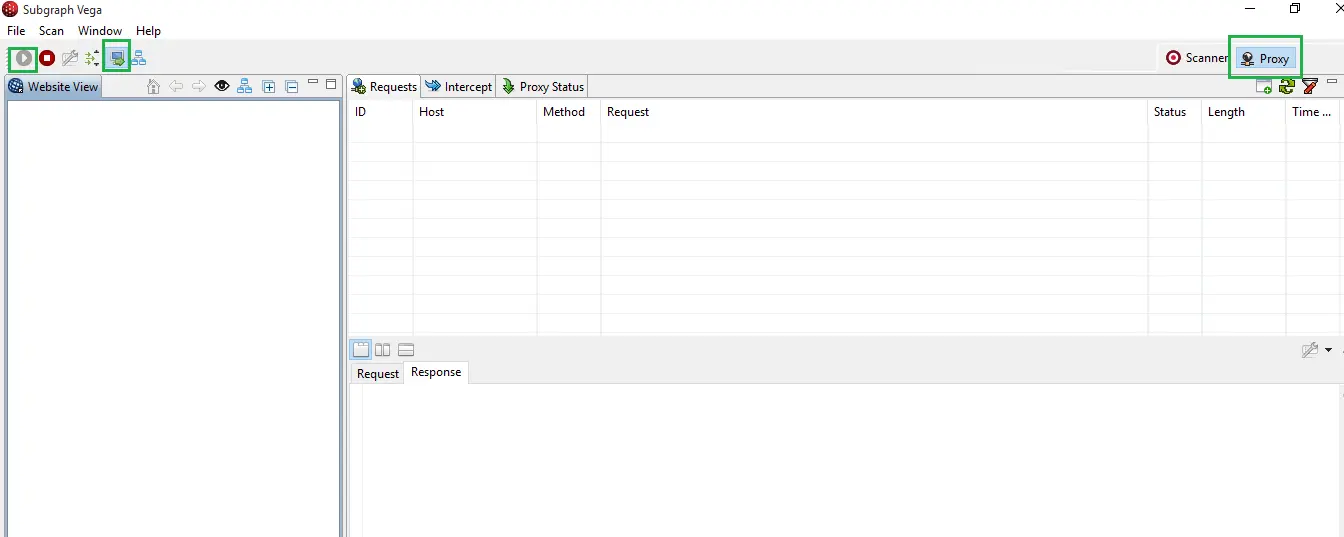Open the Window menu

[100, 31]
